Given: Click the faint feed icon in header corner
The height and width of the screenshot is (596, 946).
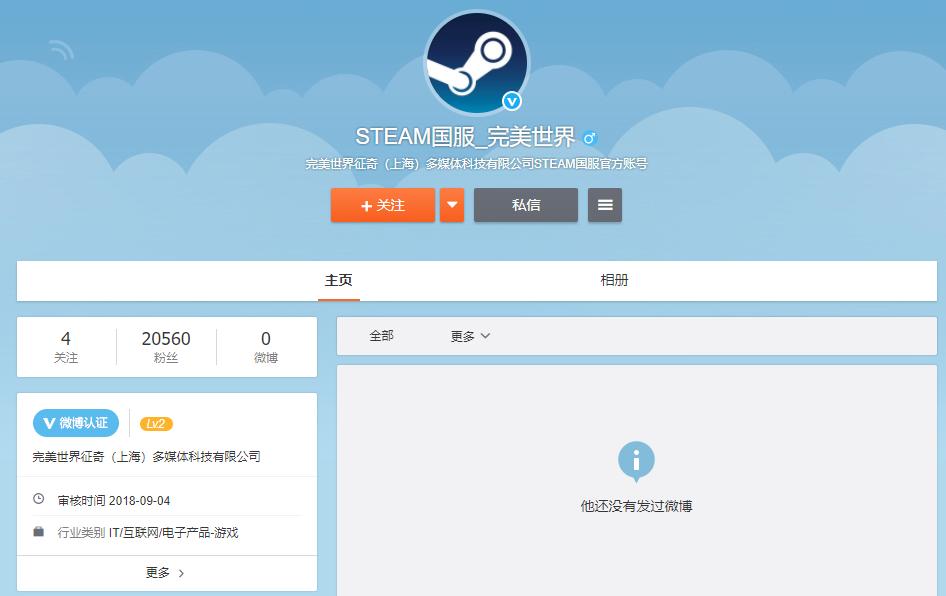Looking at the screenshot, I should (61, 49).
